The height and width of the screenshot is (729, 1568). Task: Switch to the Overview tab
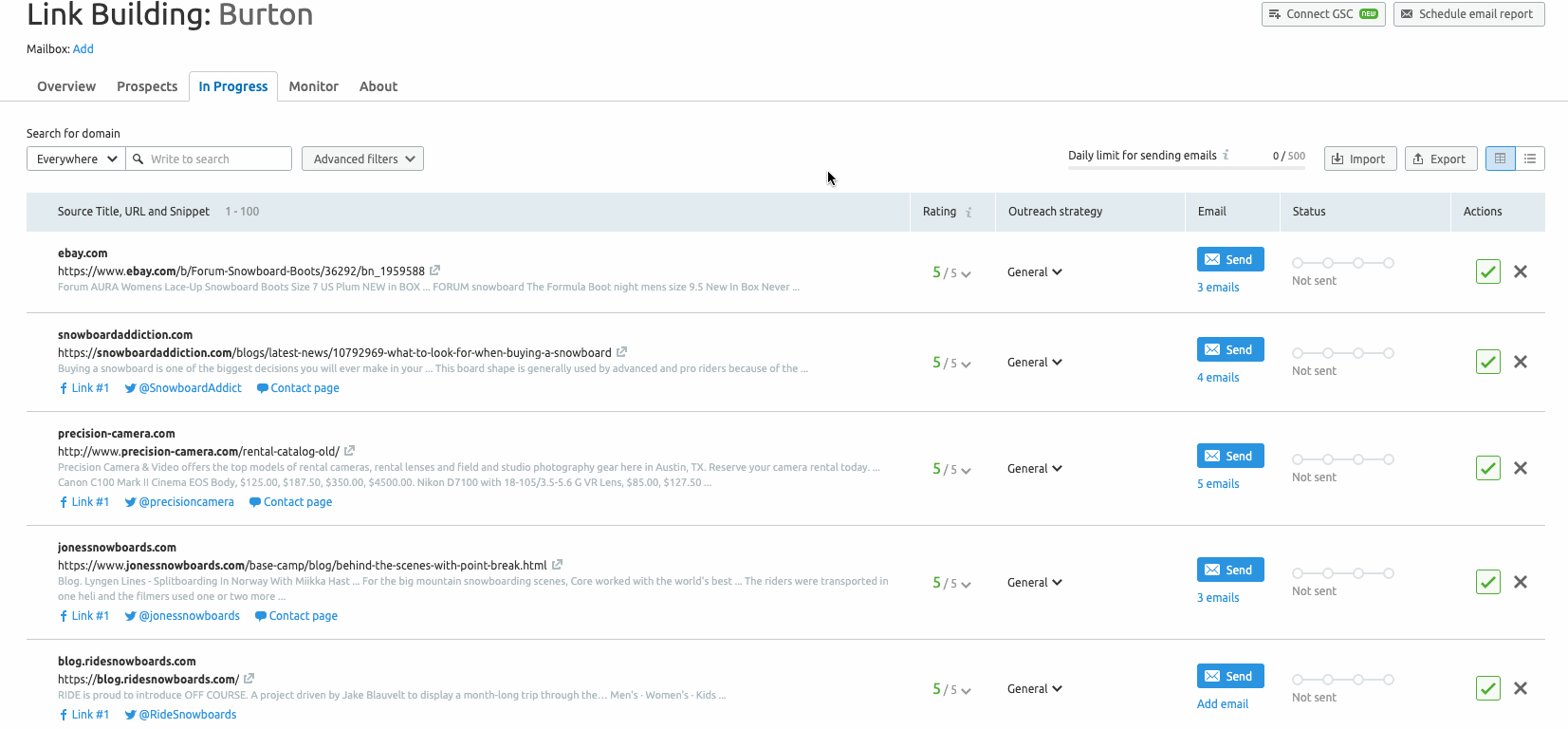[x=66, y=86]
